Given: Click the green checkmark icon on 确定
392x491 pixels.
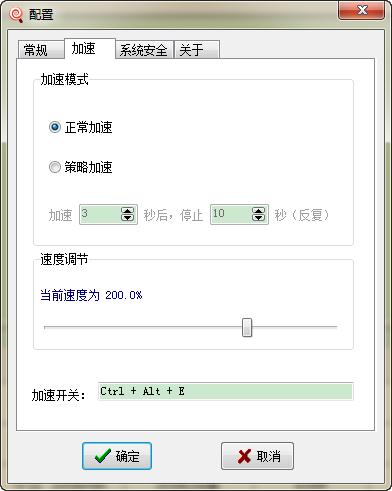Looking at the screenshot, I should tap(103, 456).
